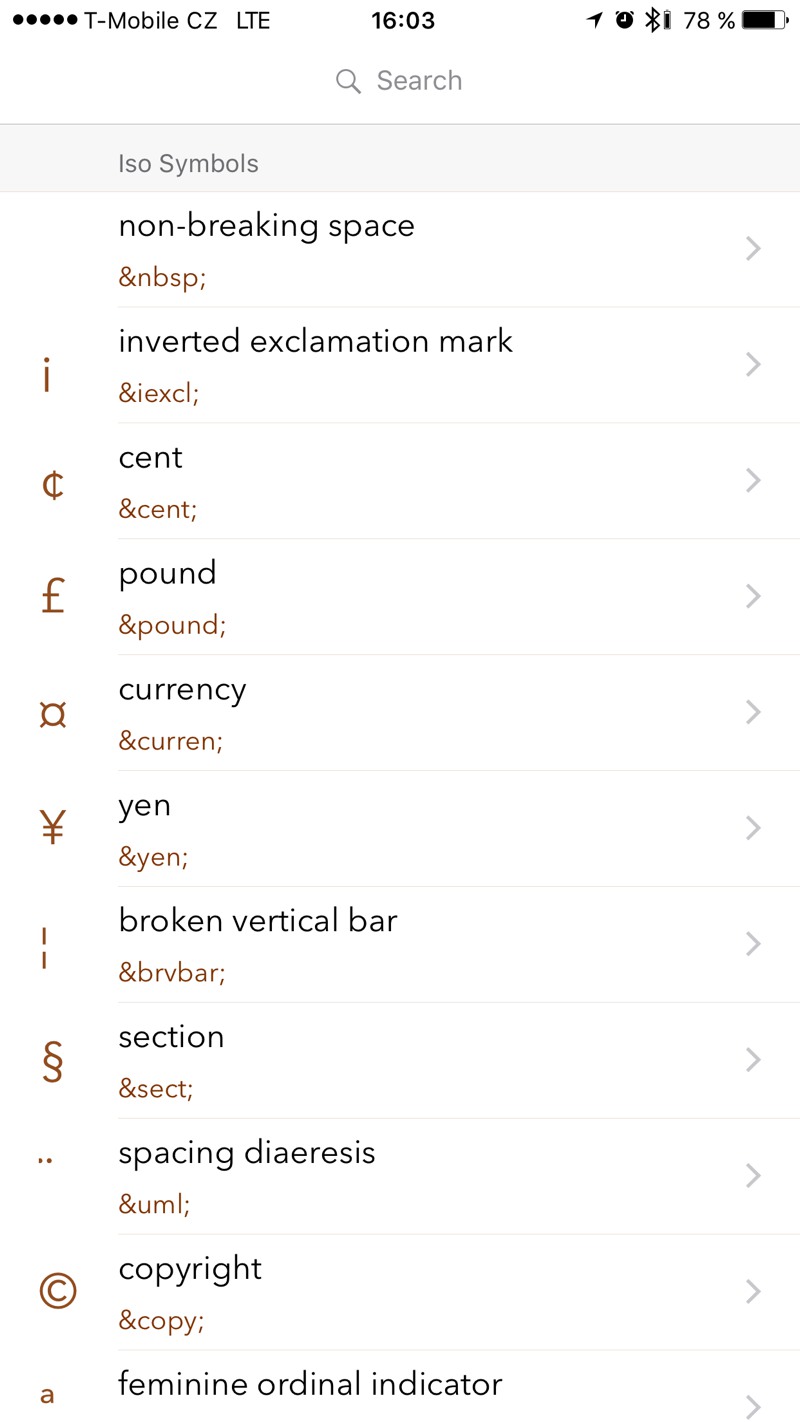Tap the inverted exclamation mark symbol
This screenshot has width=800, height=1422.
[x=46, y=376]
